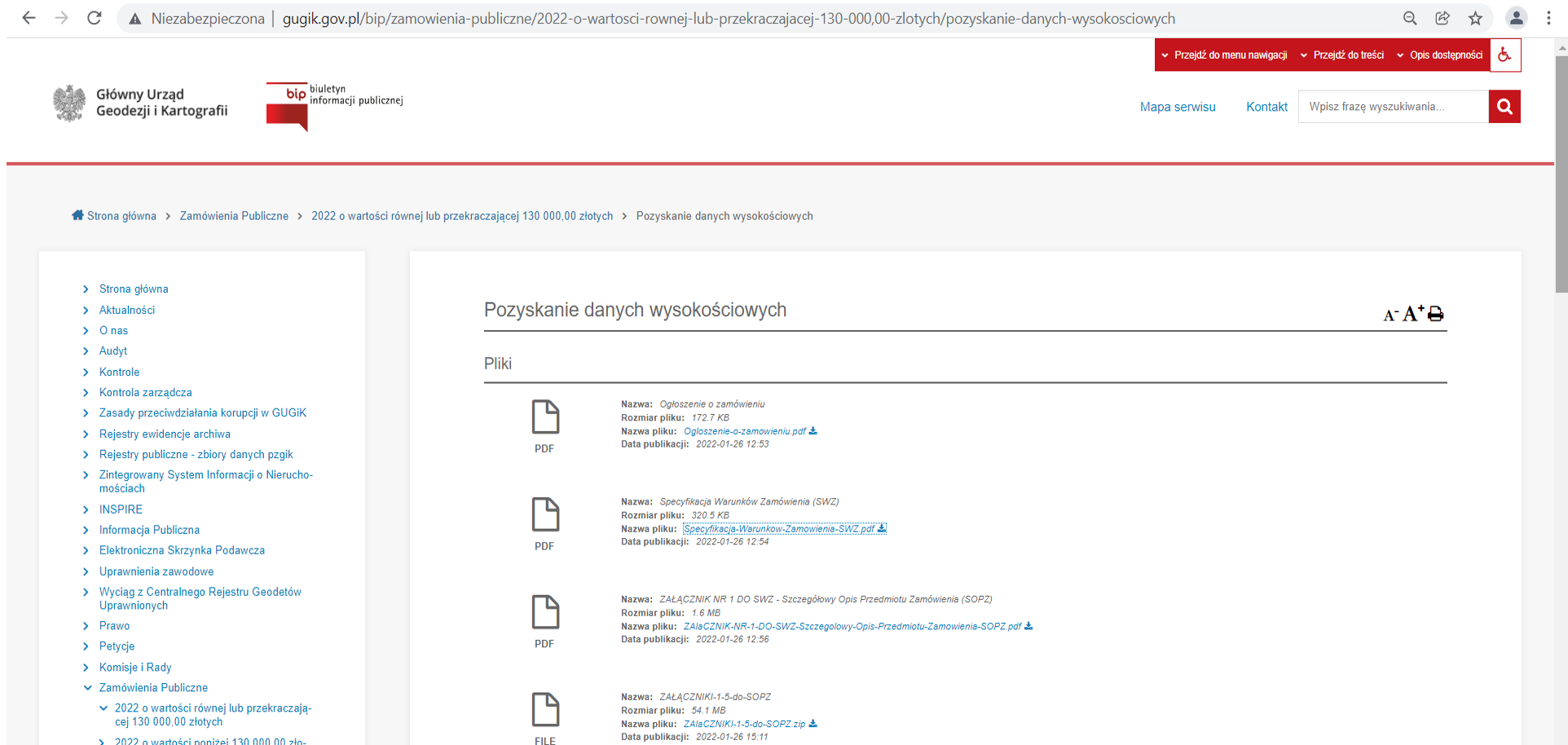Click the wheelchair accessibility icon
Screen dimensions: 1568x745
[1504, 55]
